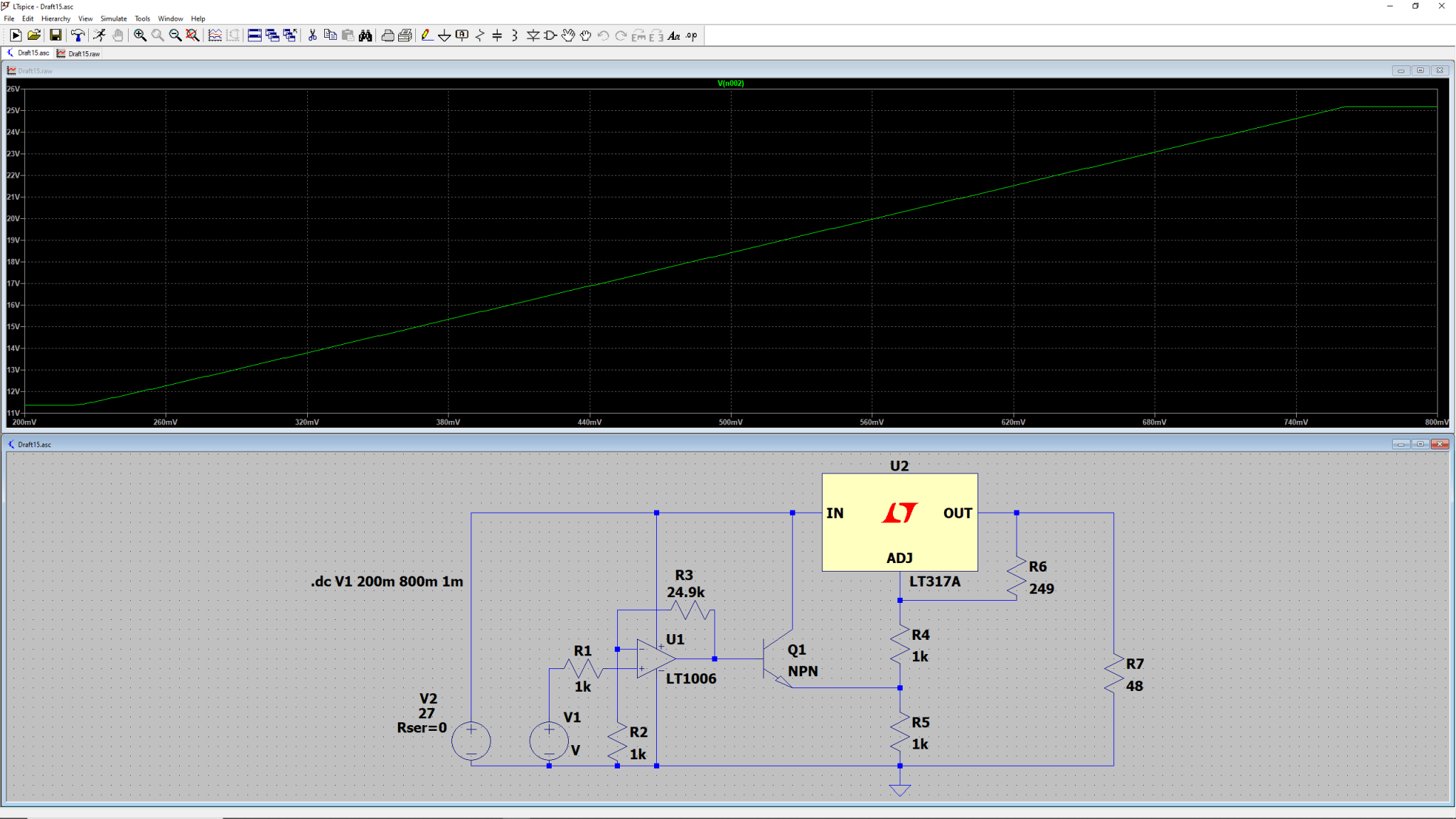The height and width of the screenshot is (819, 1456).
Task: Click the Zoom Out magnifier icon
Action: [175, 36]
